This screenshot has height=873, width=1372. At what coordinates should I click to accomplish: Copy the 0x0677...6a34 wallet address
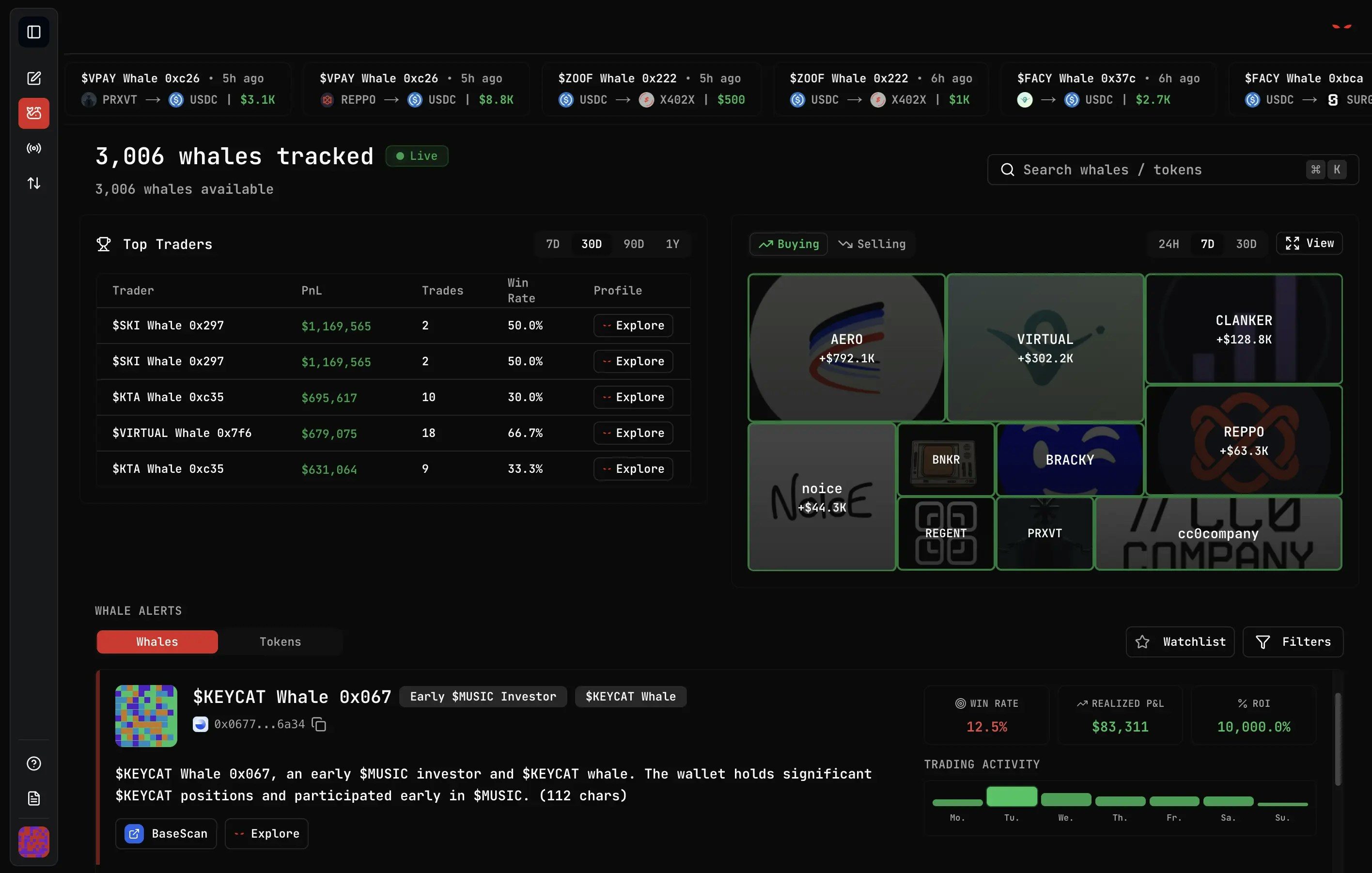319,724
